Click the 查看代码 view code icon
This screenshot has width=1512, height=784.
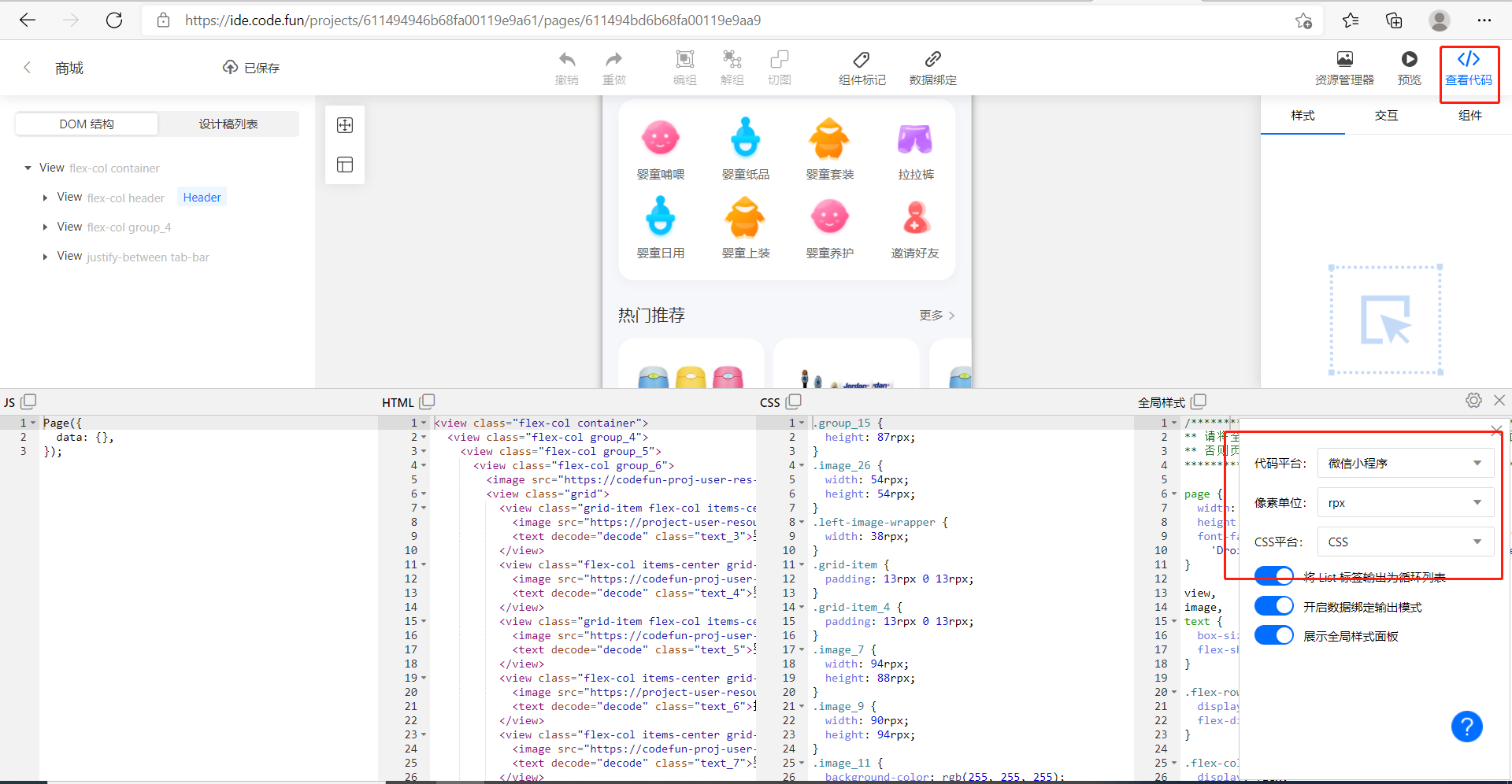[x=1468, y=67]
